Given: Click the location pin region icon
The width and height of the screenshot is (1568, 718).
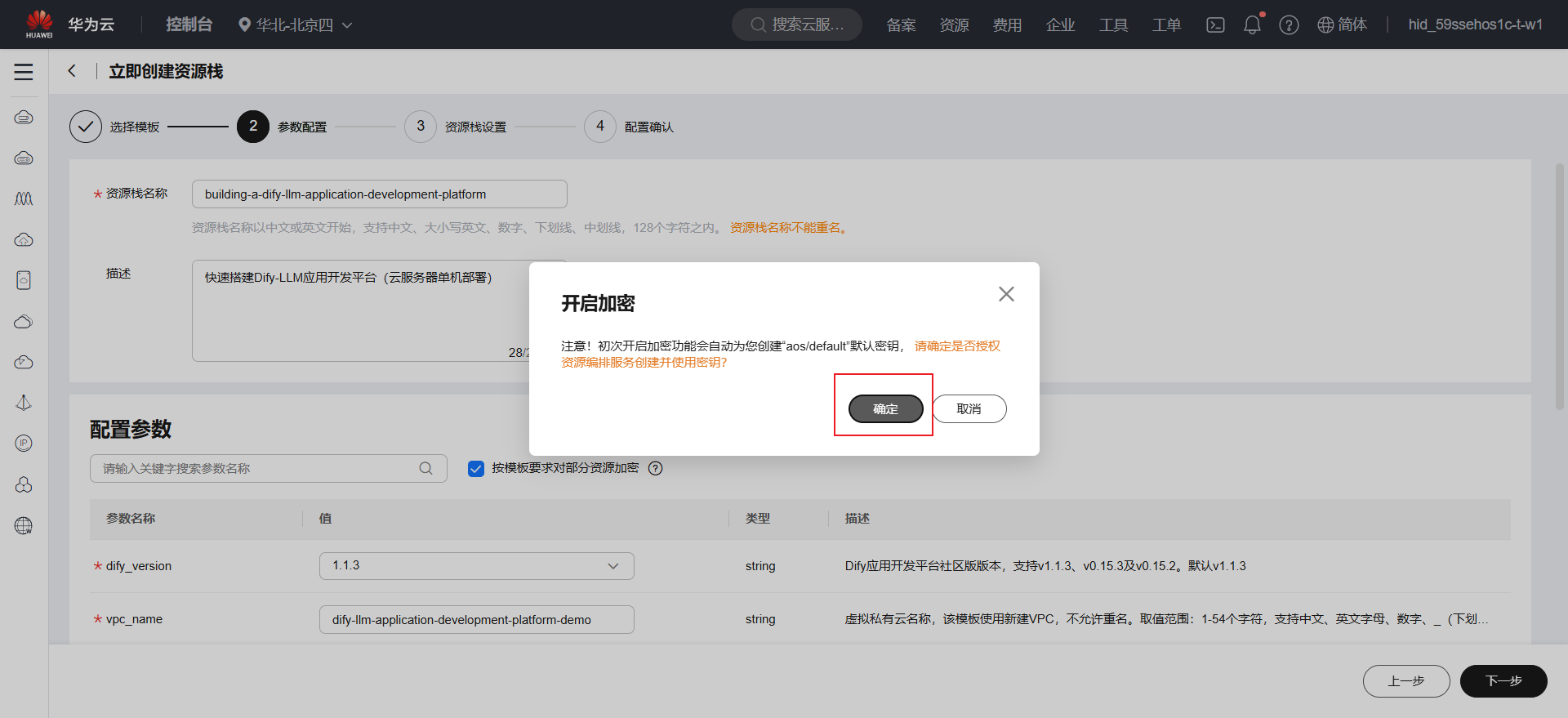Looking at the screenshot, I should (244, 25).
